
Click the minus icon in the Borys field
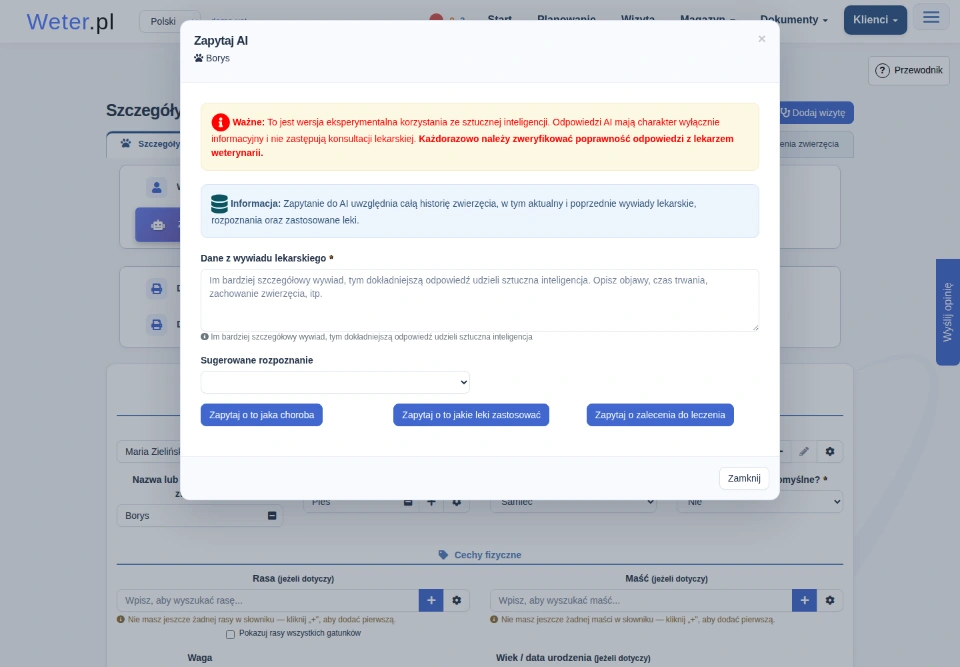272,516
